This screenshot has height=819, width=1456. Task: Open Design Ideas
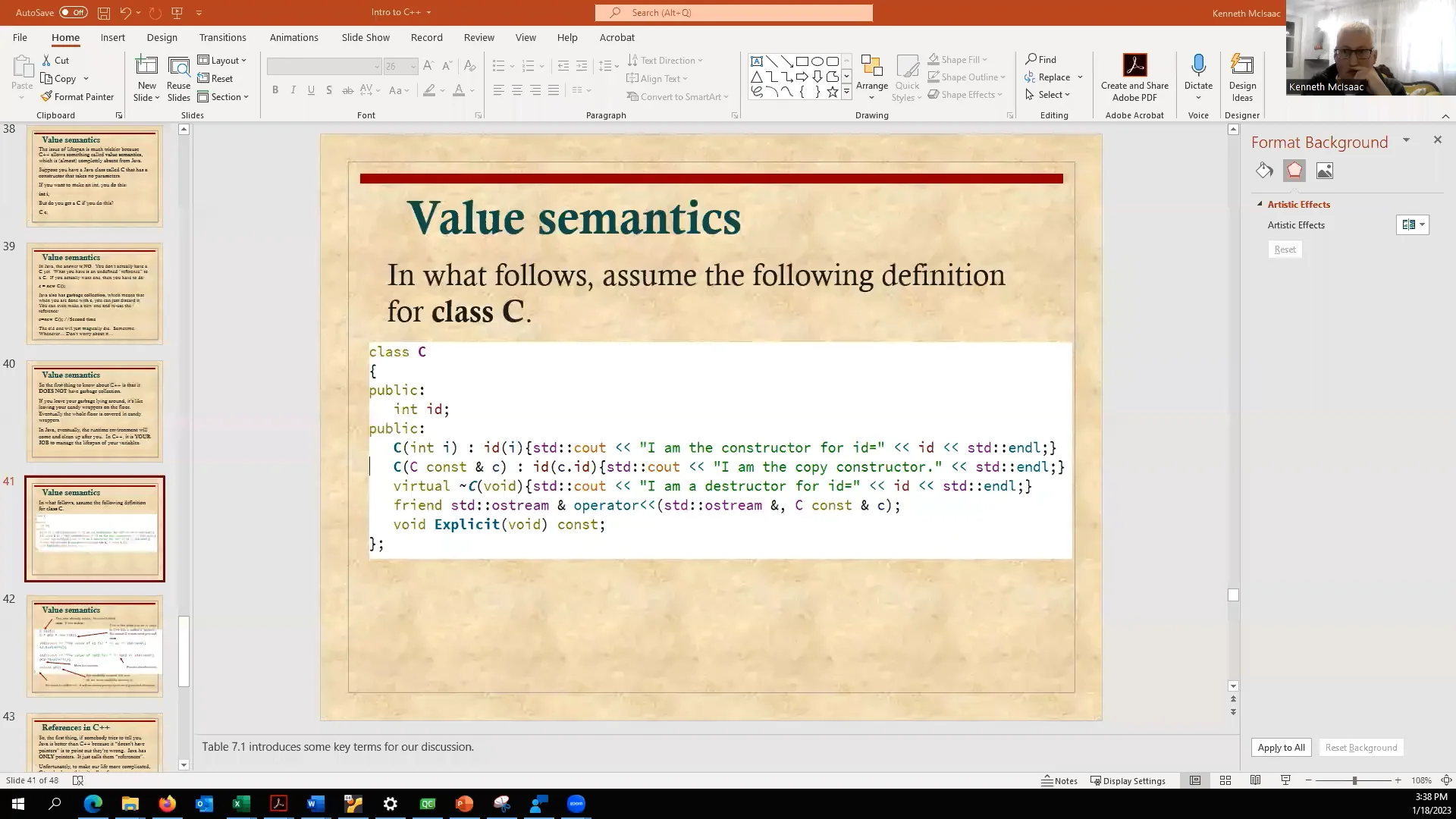click(1241, 76)
